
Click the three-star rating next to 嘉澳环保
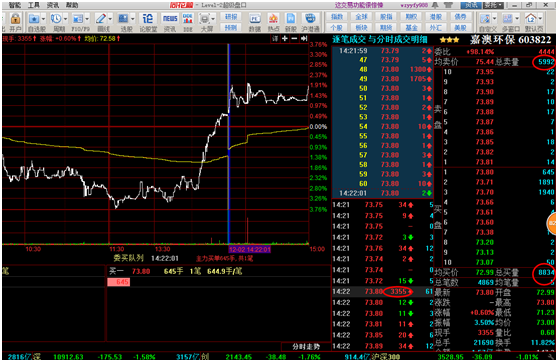(449, 40)
